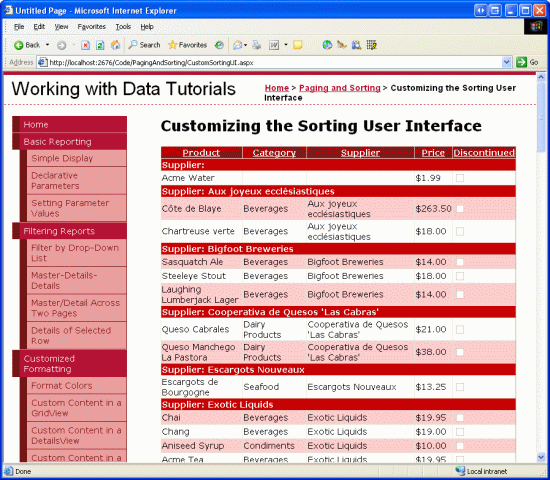The height and width of the screenshot is (480, 550).
Task: Click the vertical scrollbar down arrow
Action: pyautogui.click(x=541, y=457)
